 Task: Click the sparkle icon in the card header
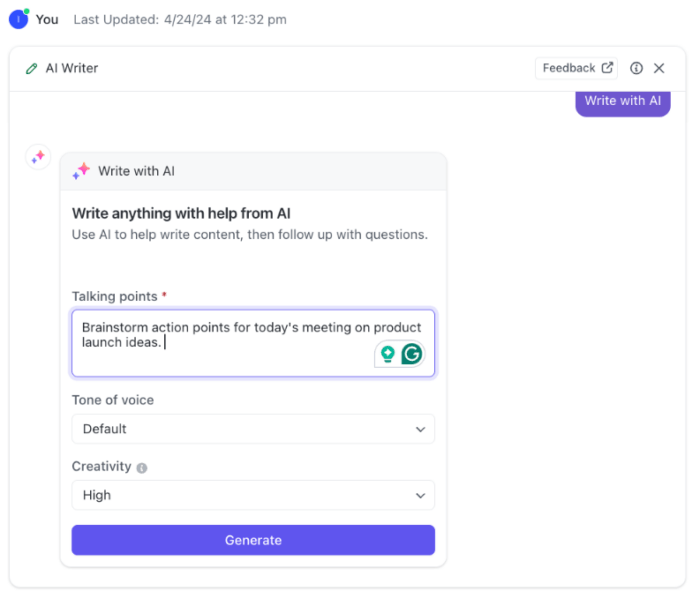(81, 171)
